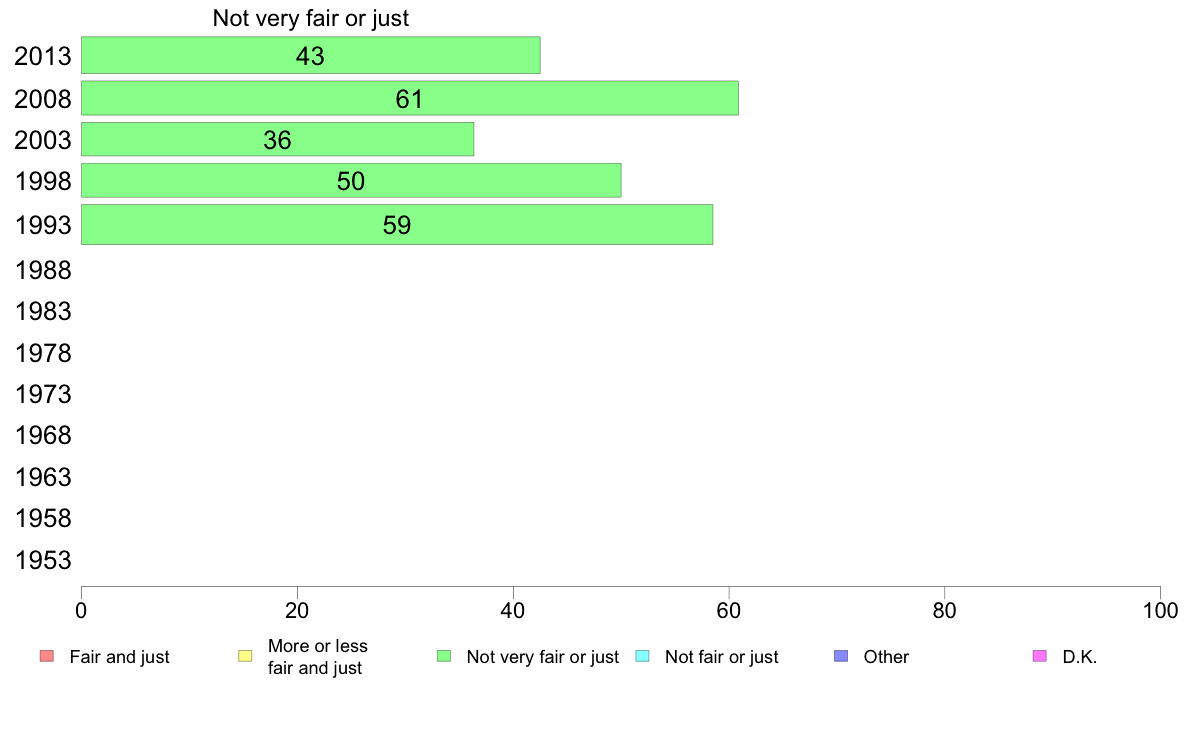Click the magenta D.K. legend swatch
The width and height of the screenshot is (1188, 736).
[x=1040, y=656]
